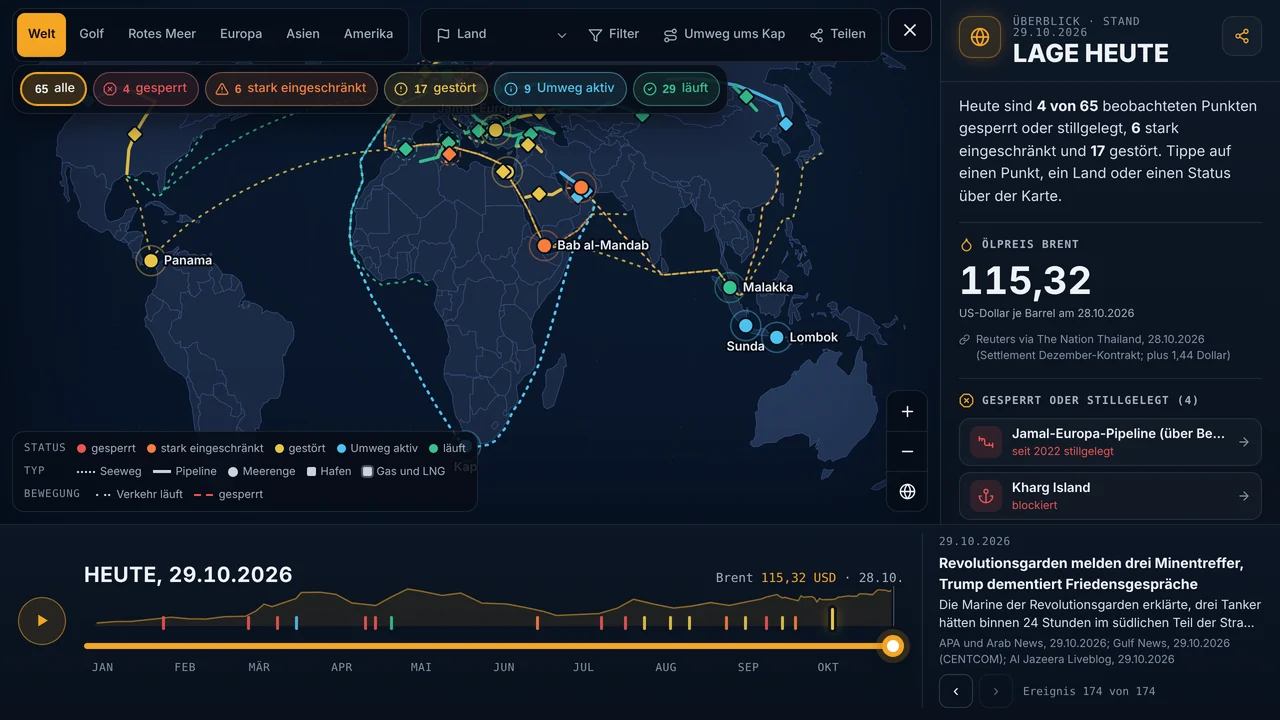This screenshot has height=720, width=1280.
Task: Click the globe overview icon beside Lage Heute
Action: (x=980, y=37)
